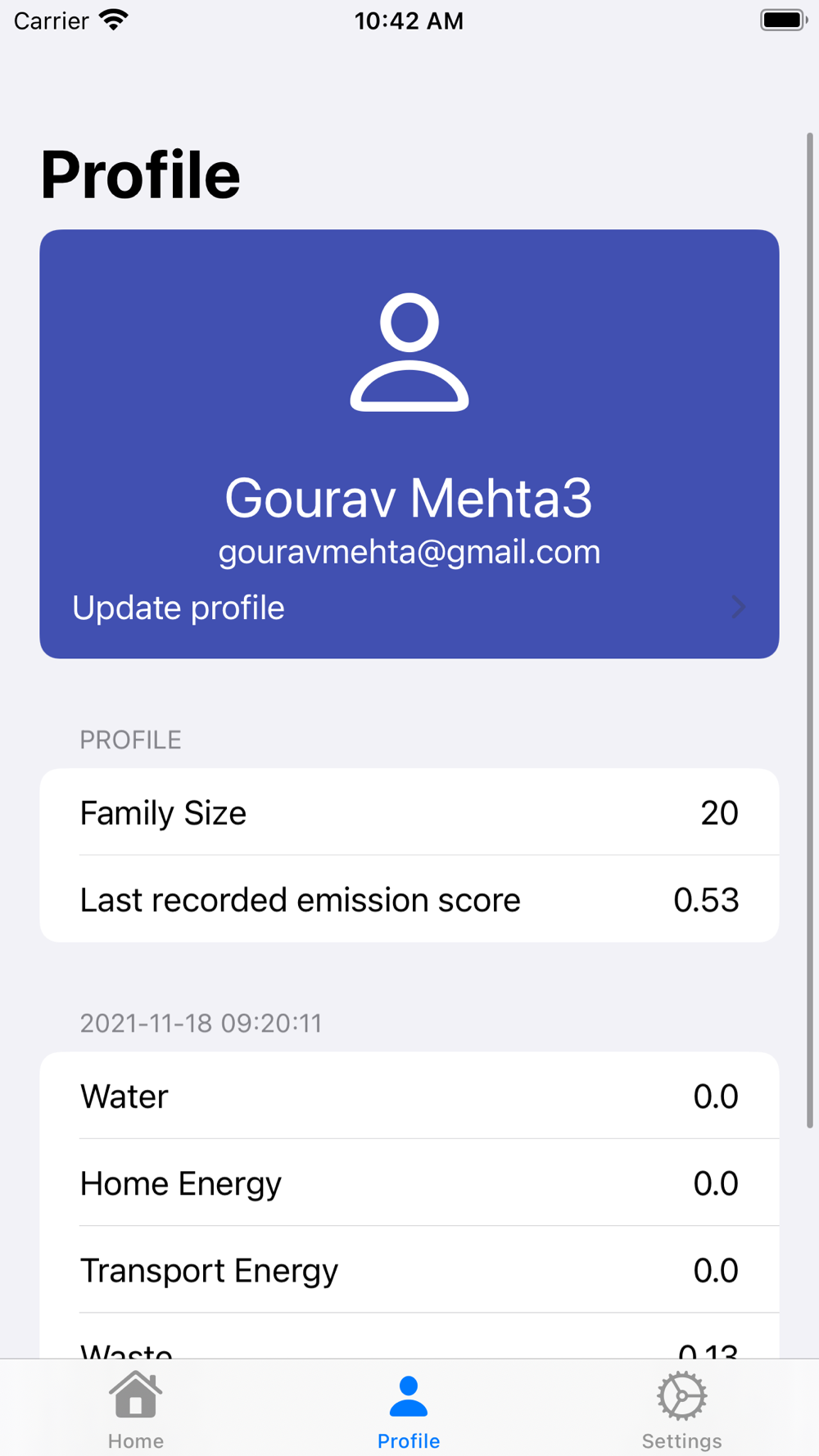
Task: Switch to the Settings tab label
Action: [x=681, y=1440]
